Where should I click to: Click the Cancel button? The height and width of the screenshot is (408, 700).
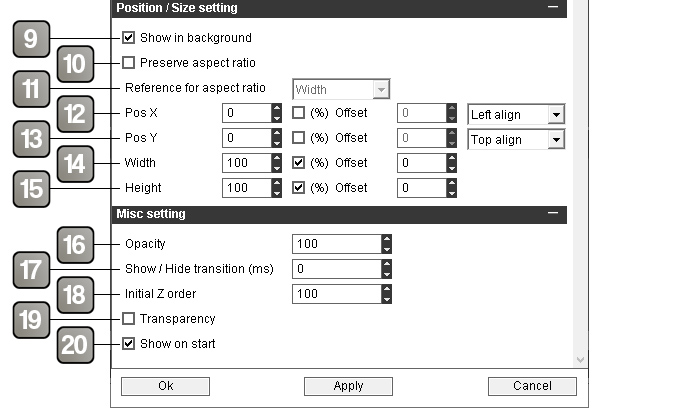click(x=532, y=386)
